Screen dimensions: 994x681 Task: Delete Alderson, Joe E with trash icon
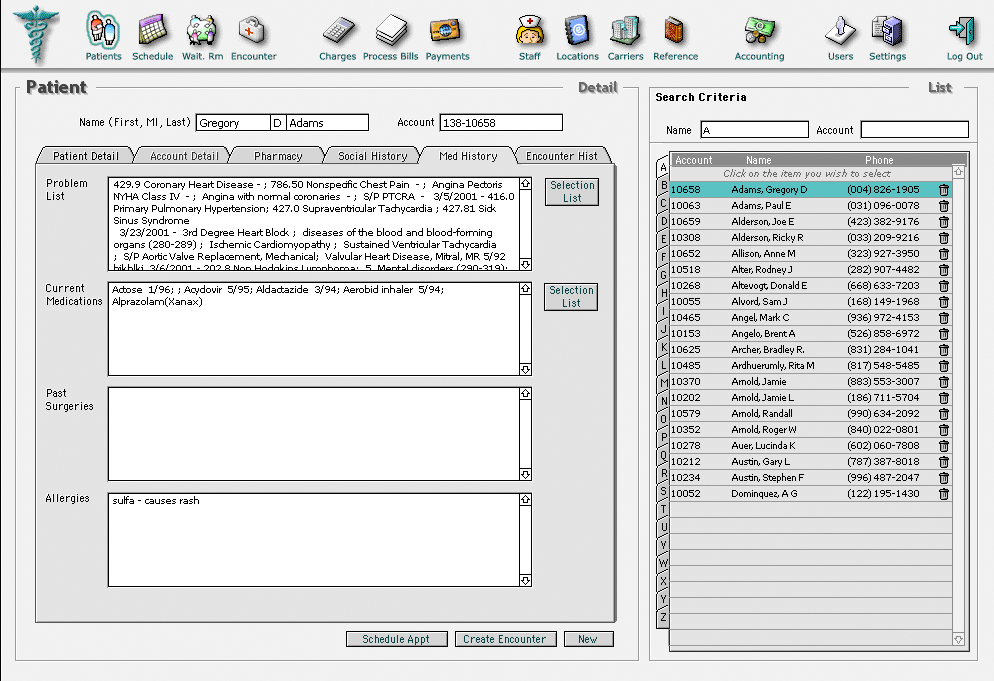coord(944,221)
